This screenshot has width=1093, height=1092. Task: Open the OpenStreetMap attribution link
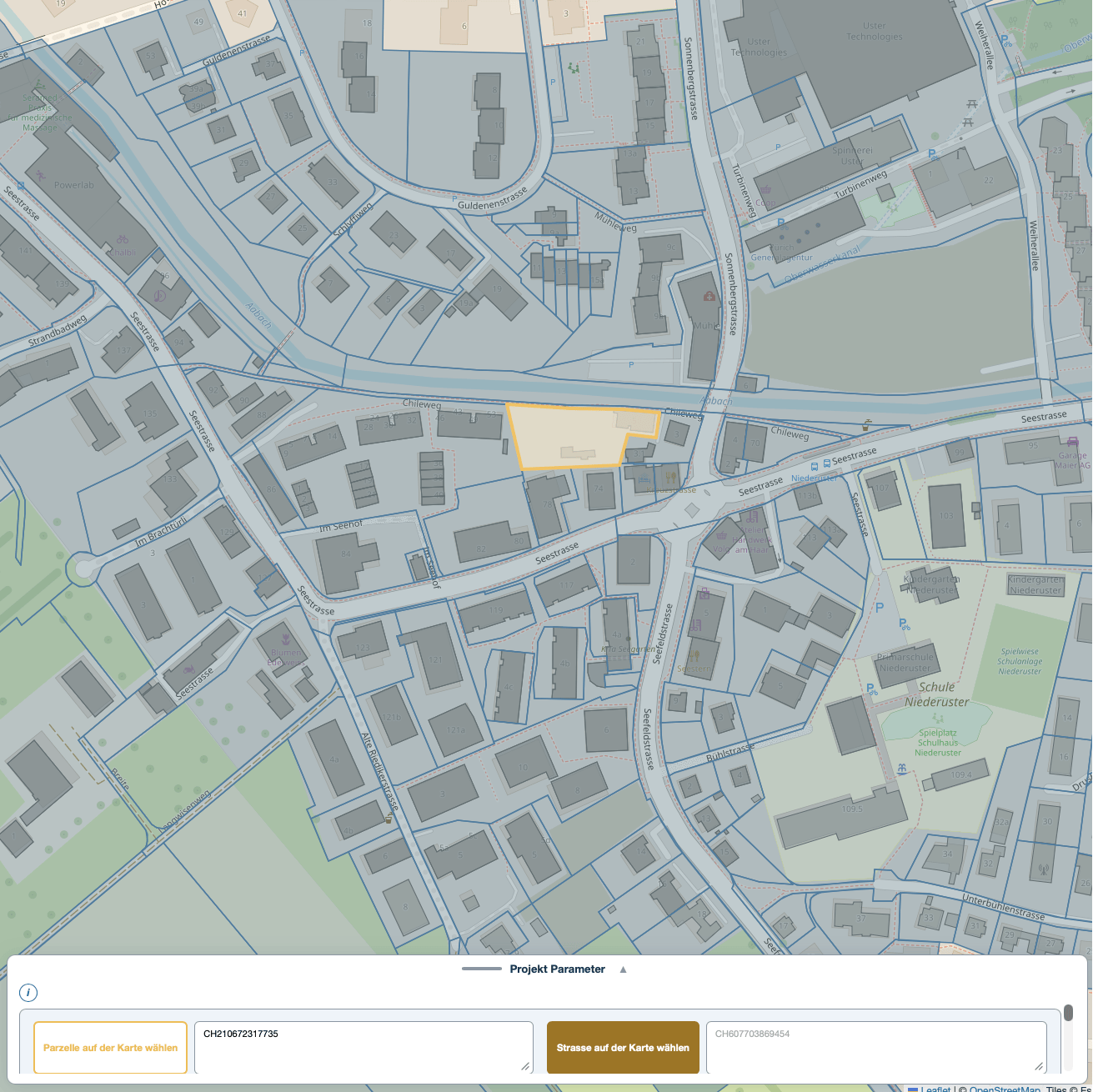tap(1005, 1089)
